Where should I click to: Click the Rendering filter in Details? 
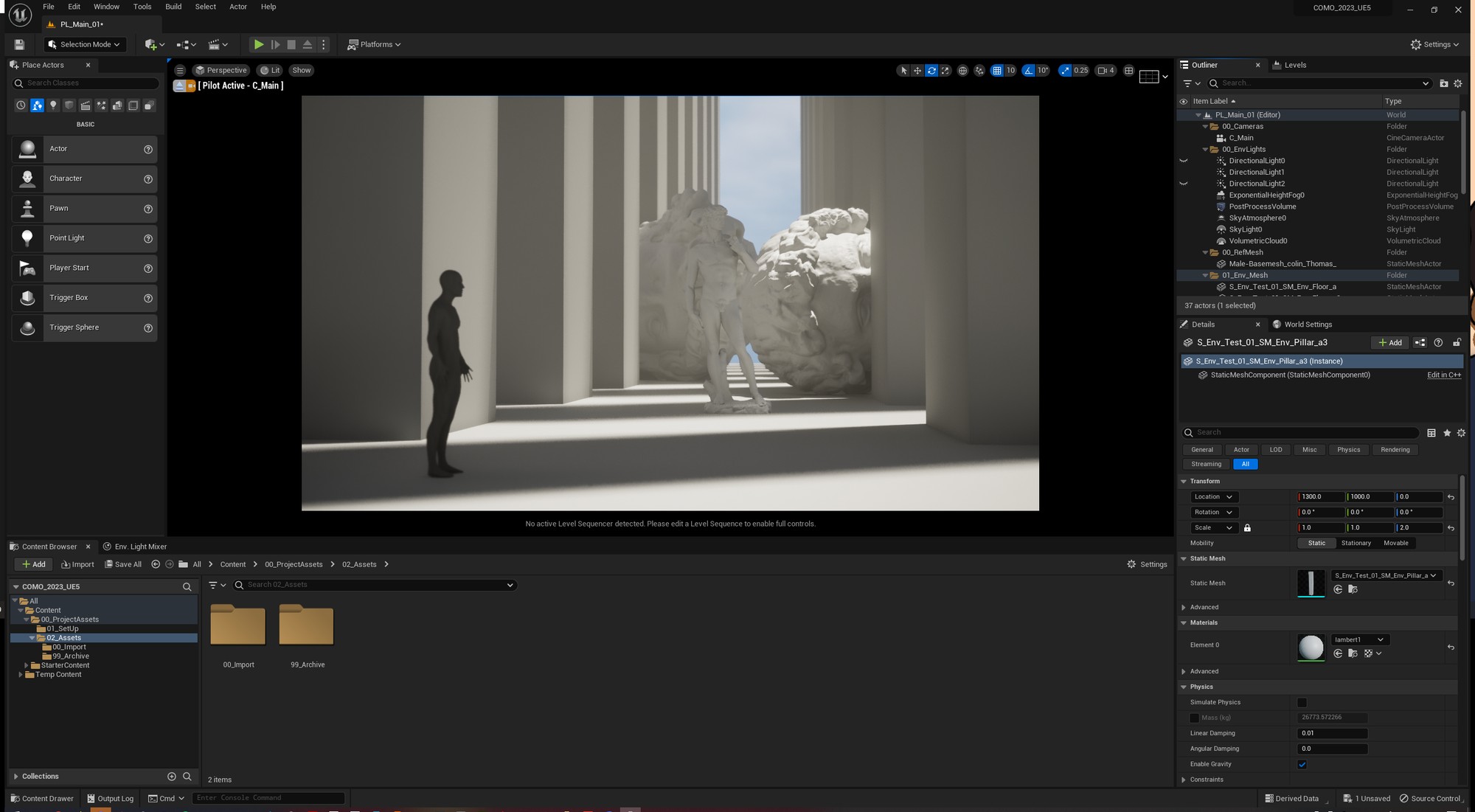pos(1395,450)
